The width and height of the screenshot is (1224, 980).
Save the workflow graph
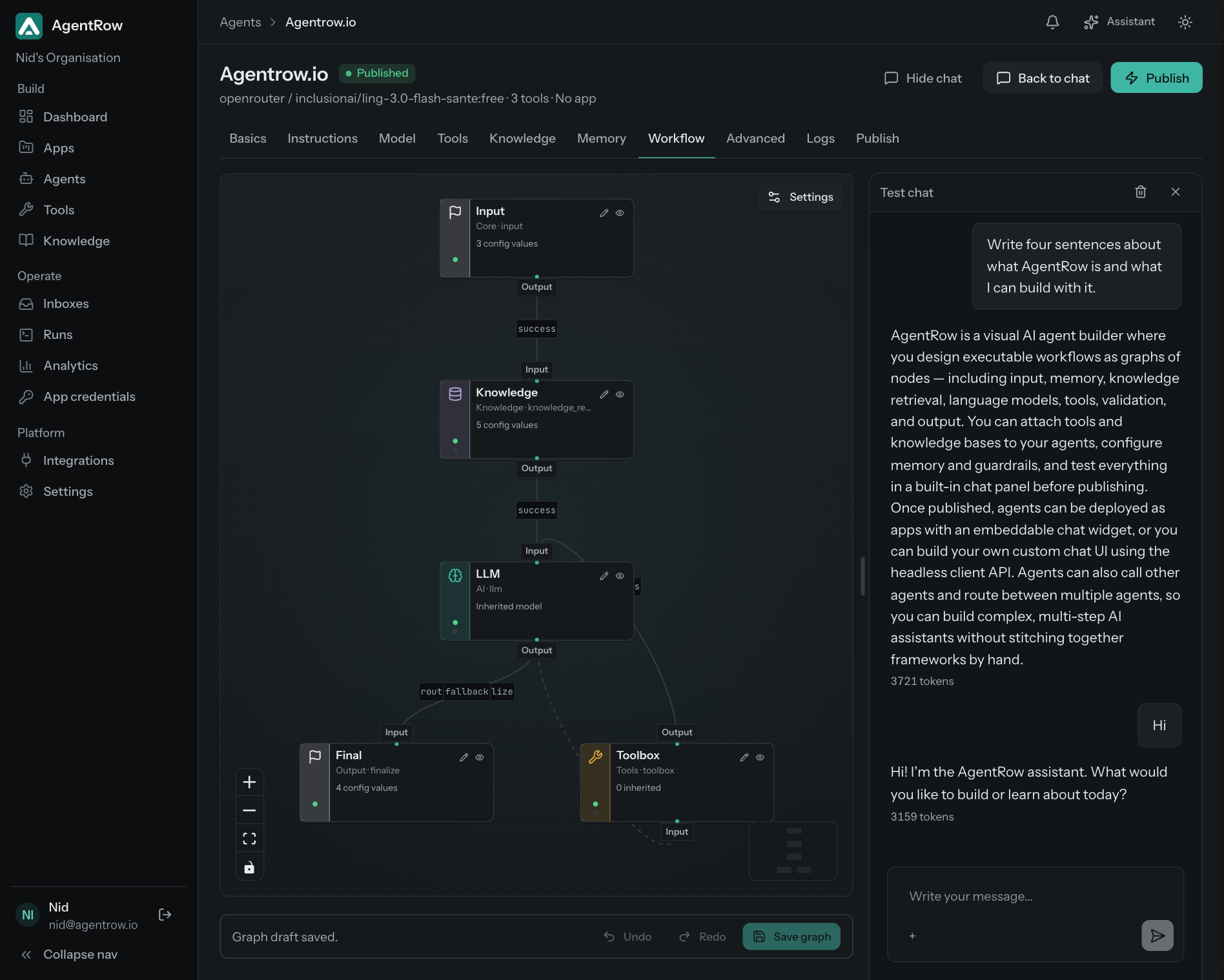point(791,937)
